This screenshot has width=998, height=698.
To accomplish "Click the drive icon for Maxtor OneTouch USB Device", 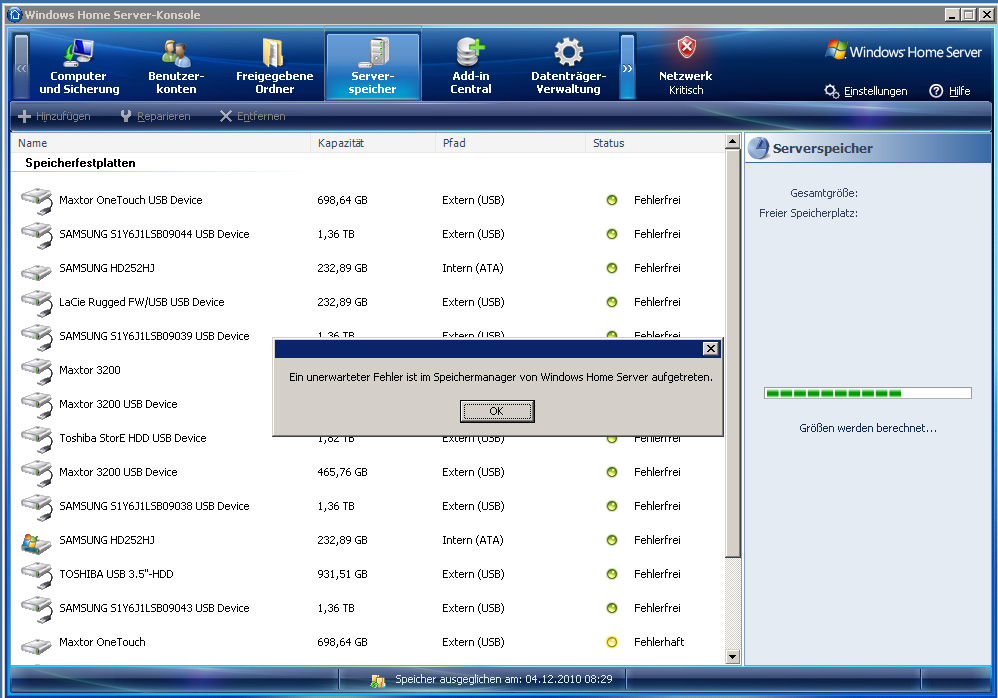I will (x=37, y=200).
